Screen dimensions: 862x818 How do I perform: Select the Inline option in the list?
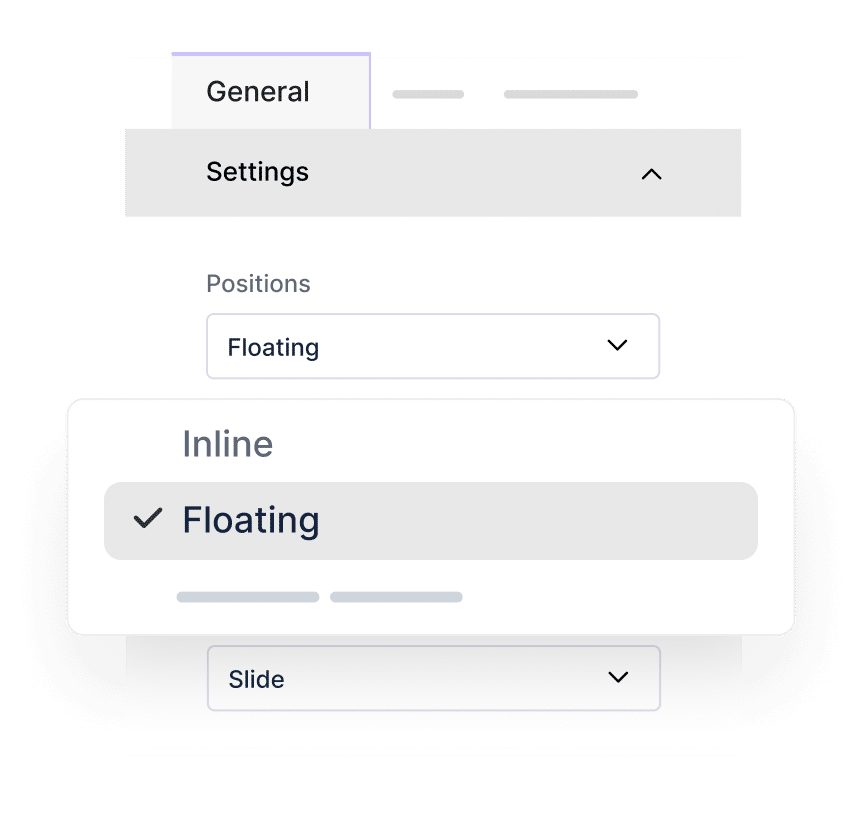pos(228,444)
